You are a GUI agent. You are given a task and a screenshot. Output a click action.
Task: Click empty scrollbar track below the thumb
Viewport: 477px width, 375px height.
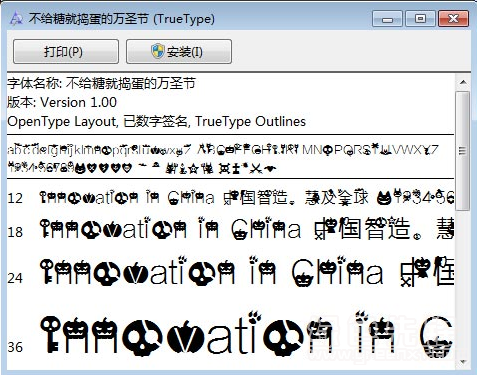point(463,283)
